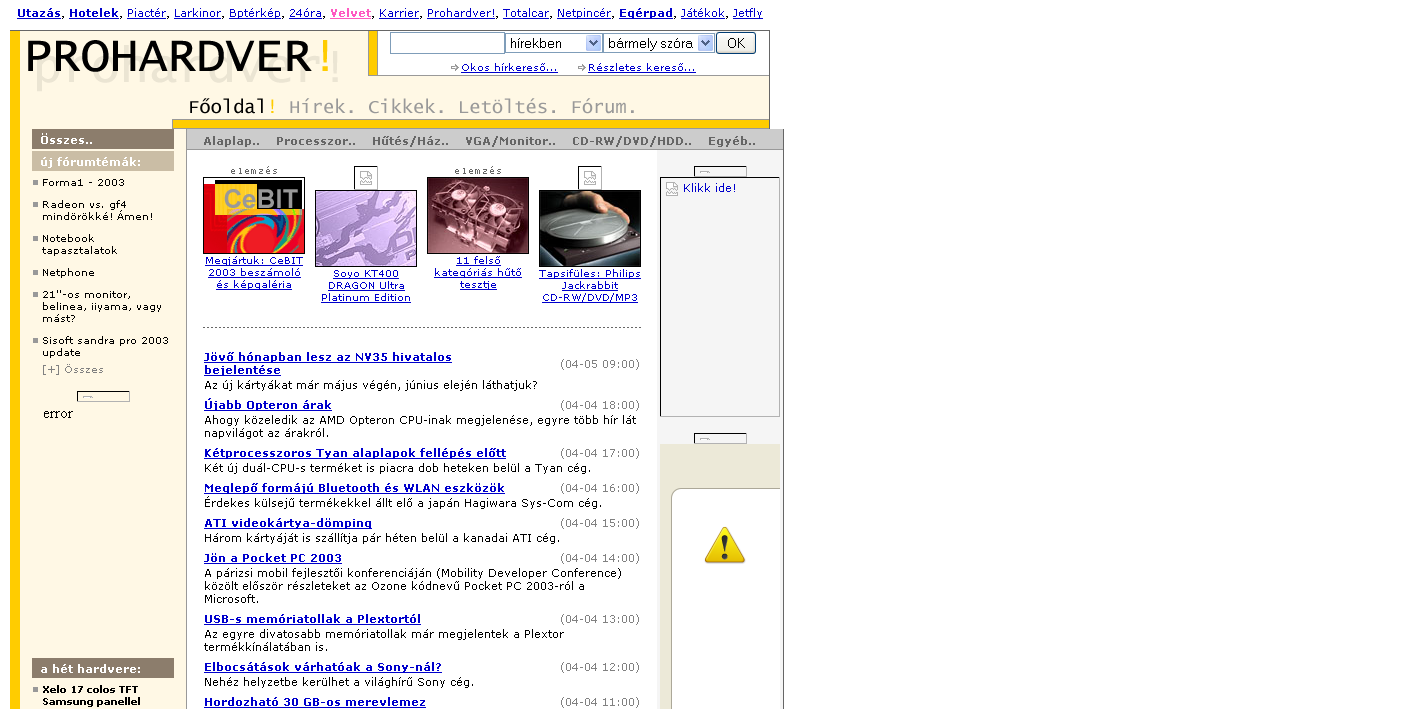Viewport: 1423px width, 709px height.
Task: Open Soyo KT400 DRAGON Ultra link
Action: point(366,286)
